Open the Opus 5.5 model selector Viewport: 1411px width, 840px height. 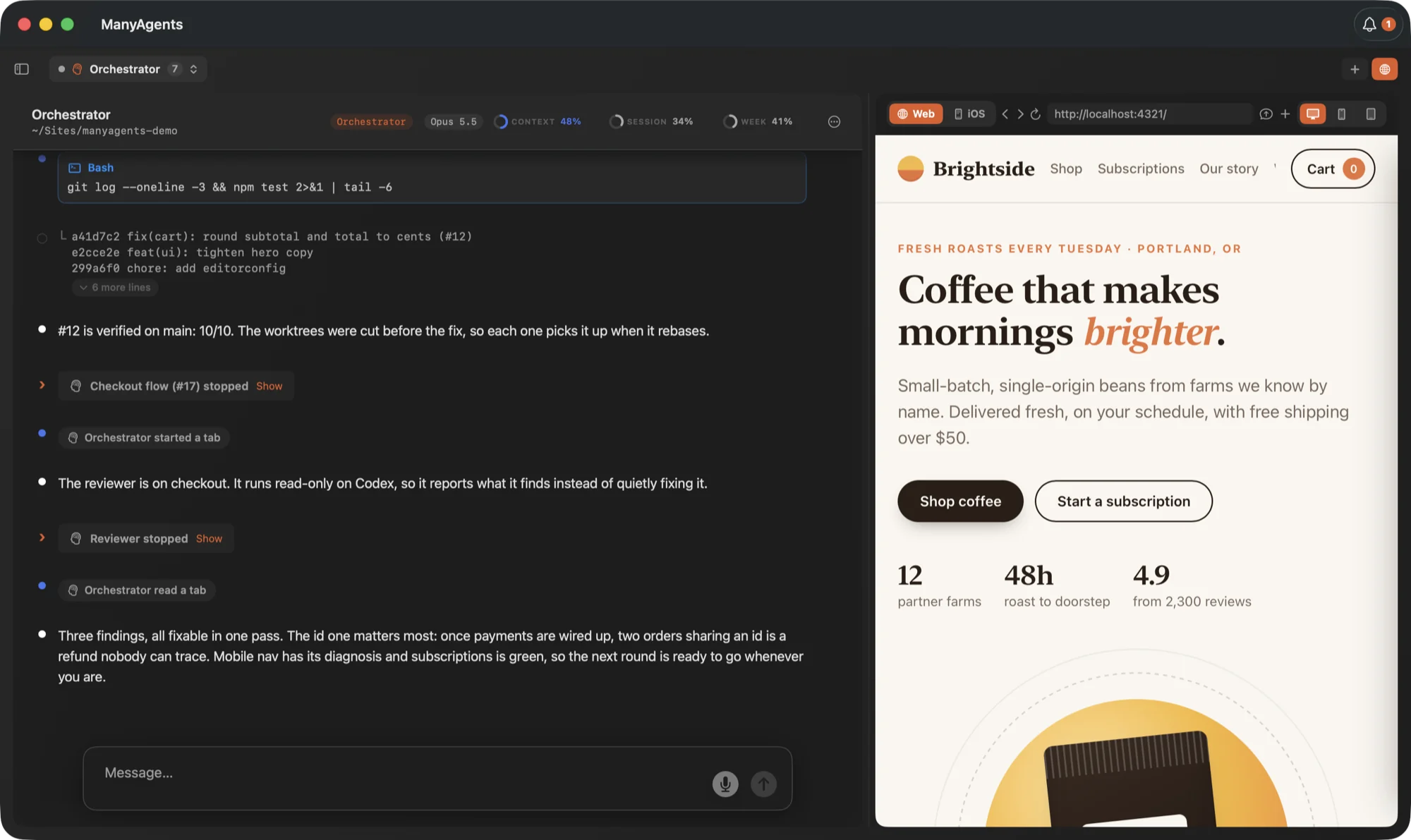coord(454,121)
